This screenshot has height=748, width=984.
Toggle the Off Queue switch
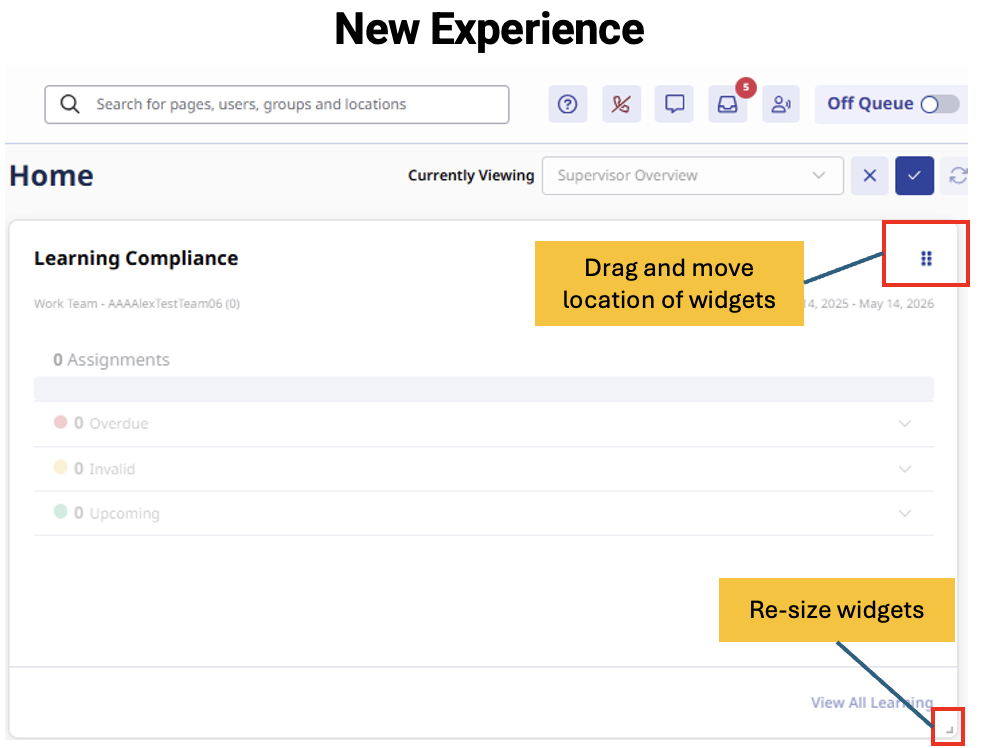pos(939,104)
